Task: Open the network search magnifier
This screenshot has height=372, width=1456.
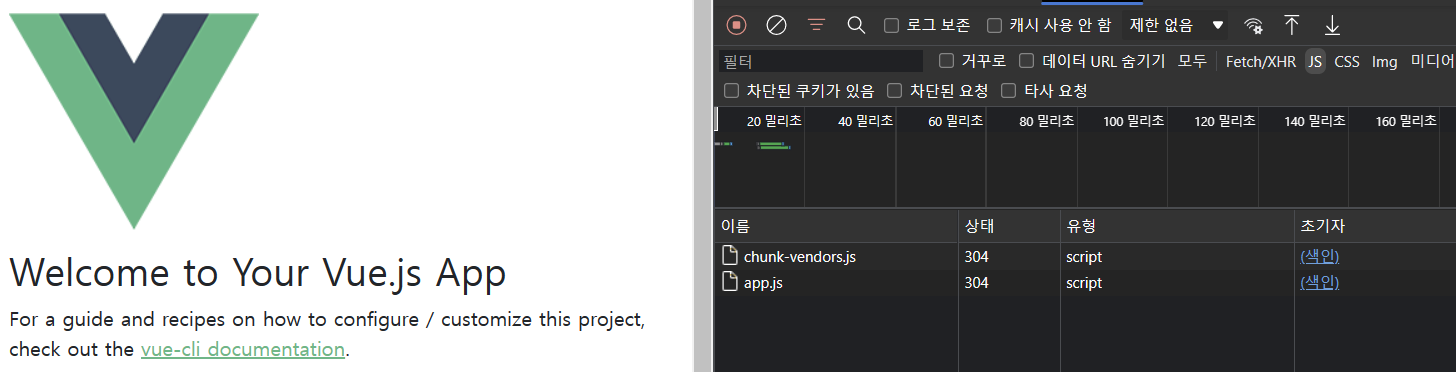Action: click(x=856, y=25)
